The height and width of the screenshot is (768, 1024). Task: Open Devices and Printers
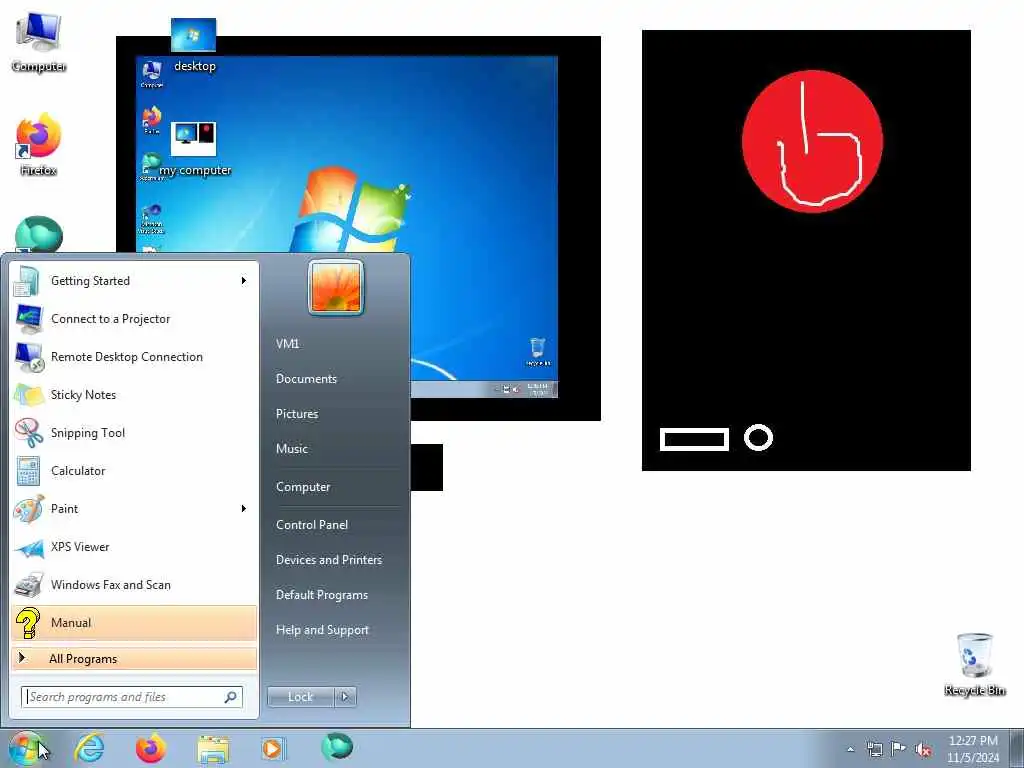click(329, 560)
